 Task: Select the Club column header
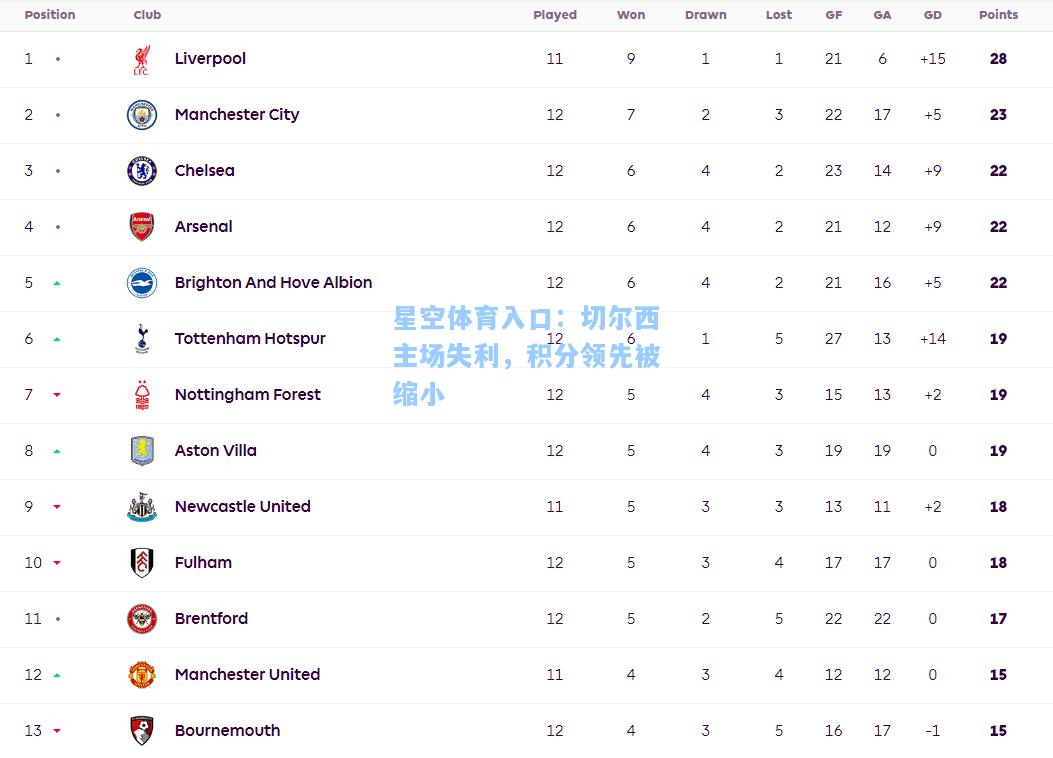pyautogui.click(x=147, y=15)
